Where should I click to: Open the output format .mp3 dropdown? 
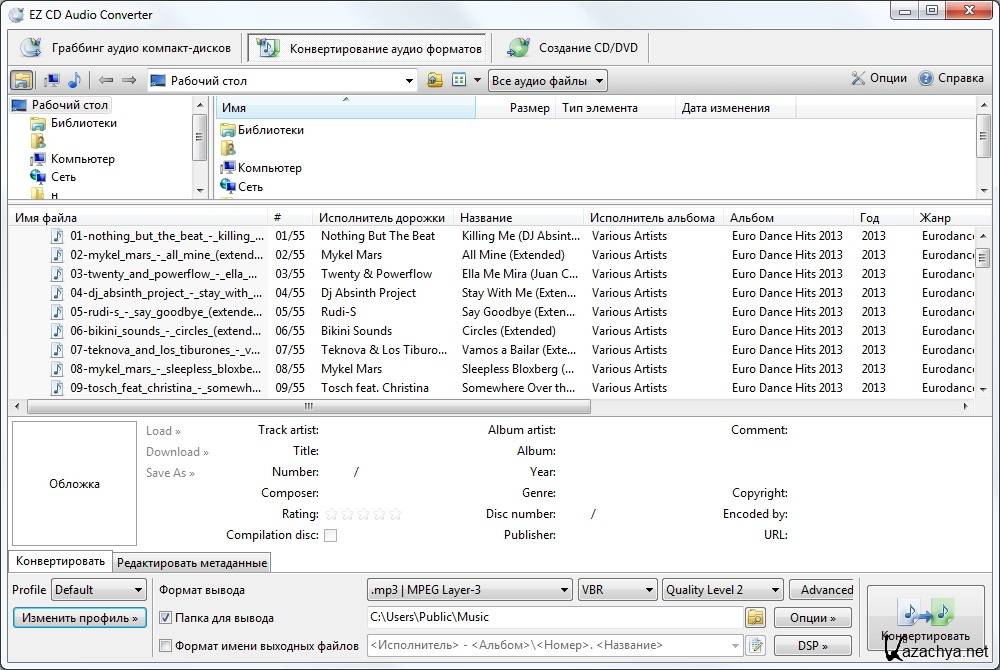click(470, 590)
